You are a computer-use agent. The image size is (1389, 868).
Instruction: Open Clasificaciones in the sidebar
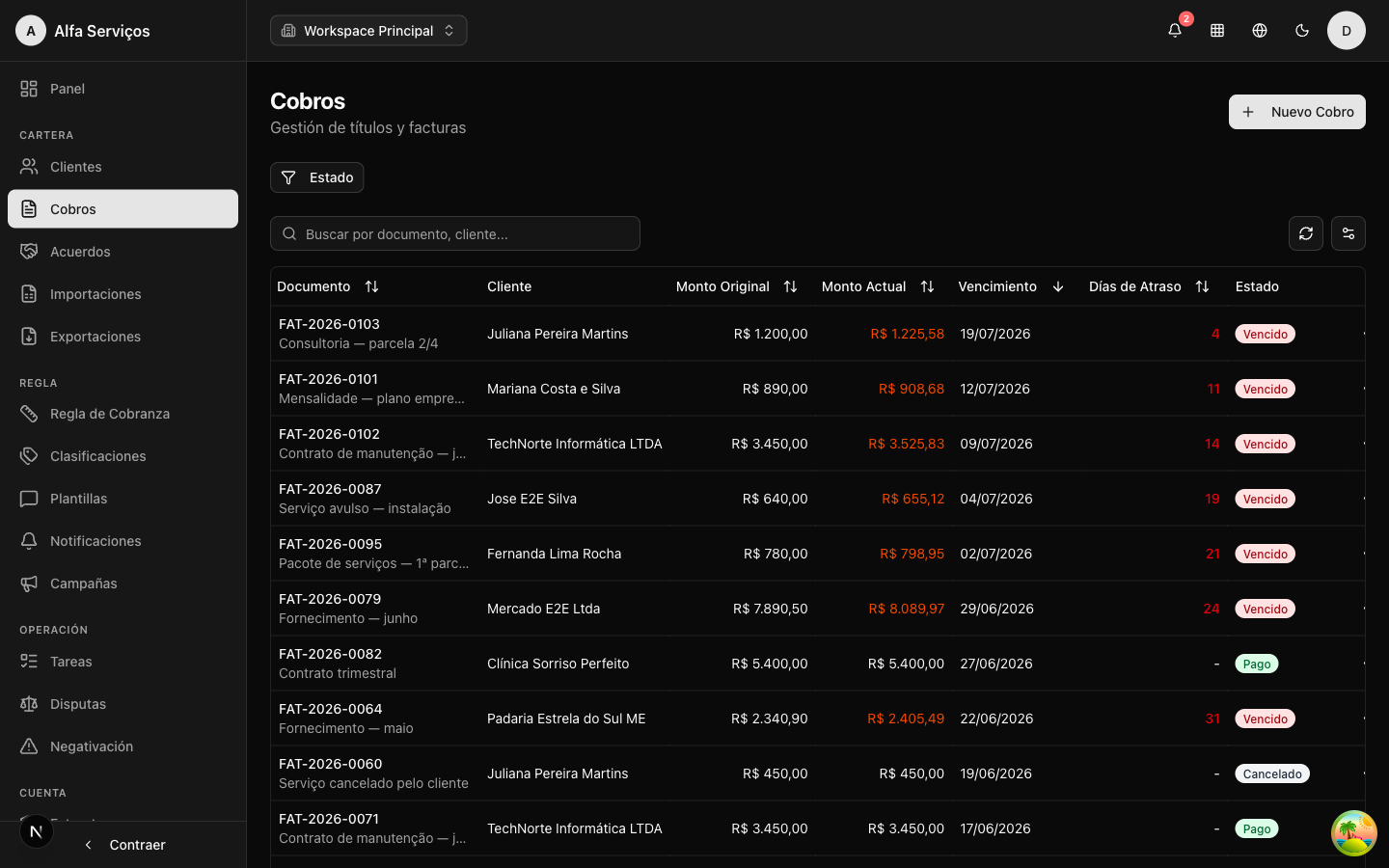click(x=123, y=456)
